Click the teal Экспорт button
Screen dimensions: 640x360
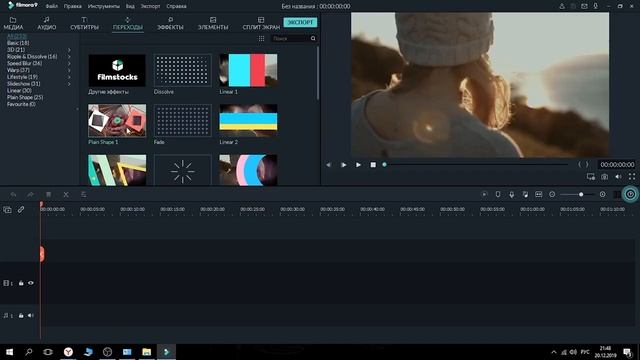tap(300, 22)
